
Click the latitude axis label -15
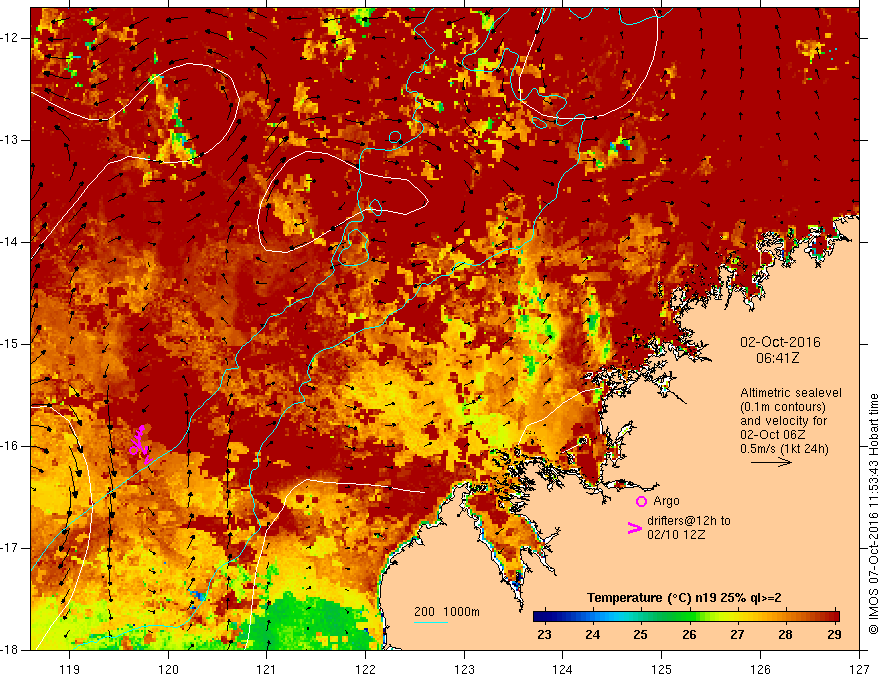tap(10, 344)
